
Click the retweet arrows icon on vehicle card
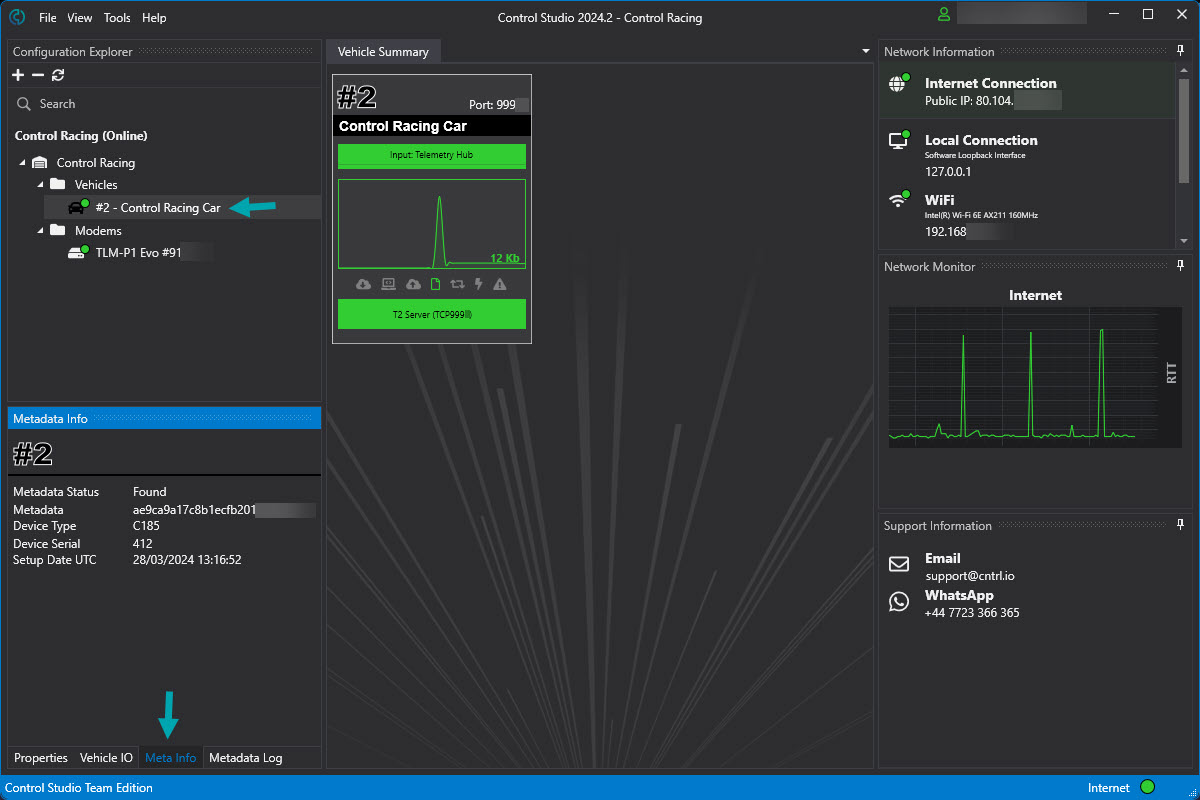tap(458, 284)
